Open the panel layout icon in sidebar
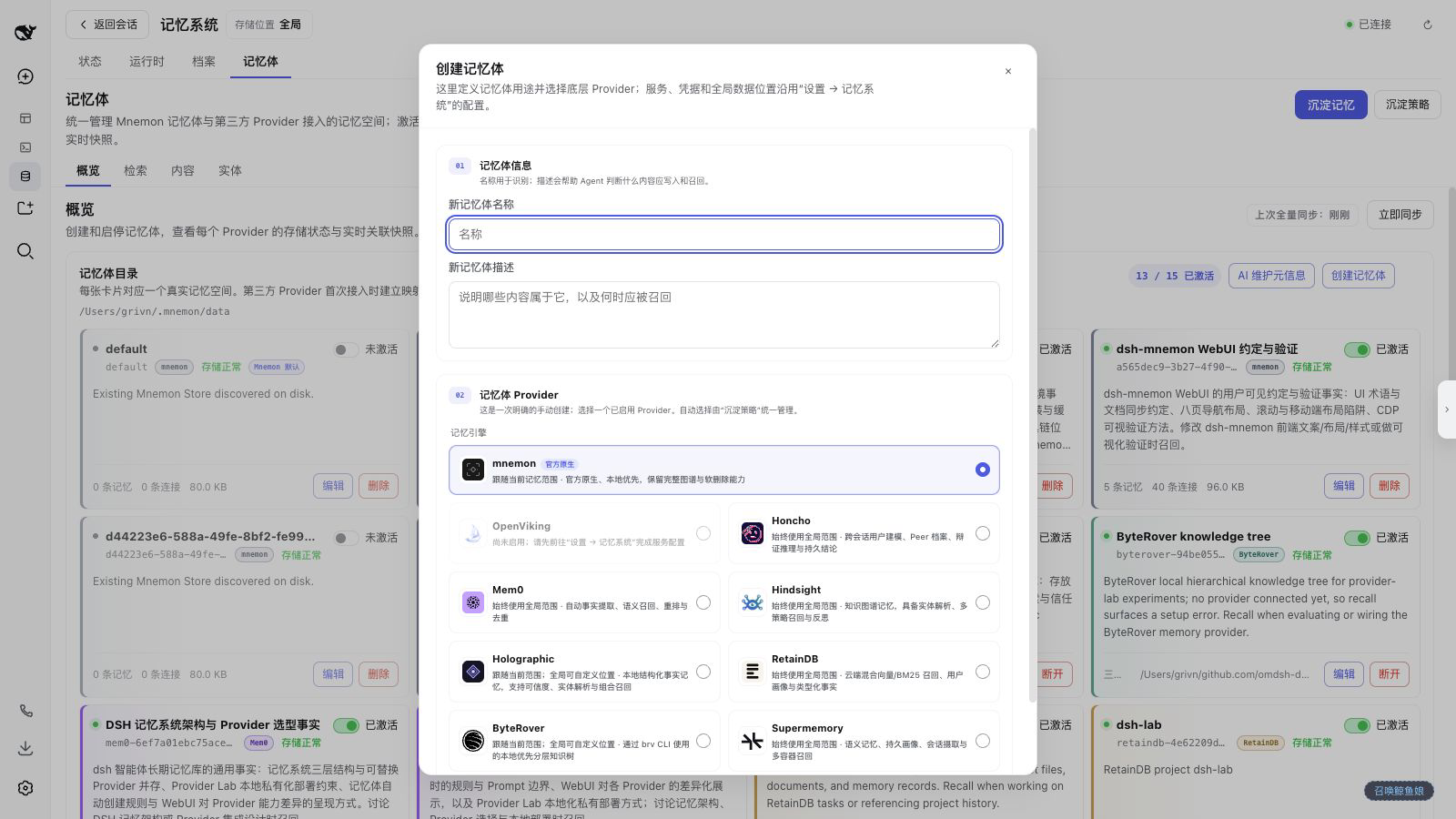This screenshot has width=1456, height=819. pyautogui.click(x=25, y=118)
